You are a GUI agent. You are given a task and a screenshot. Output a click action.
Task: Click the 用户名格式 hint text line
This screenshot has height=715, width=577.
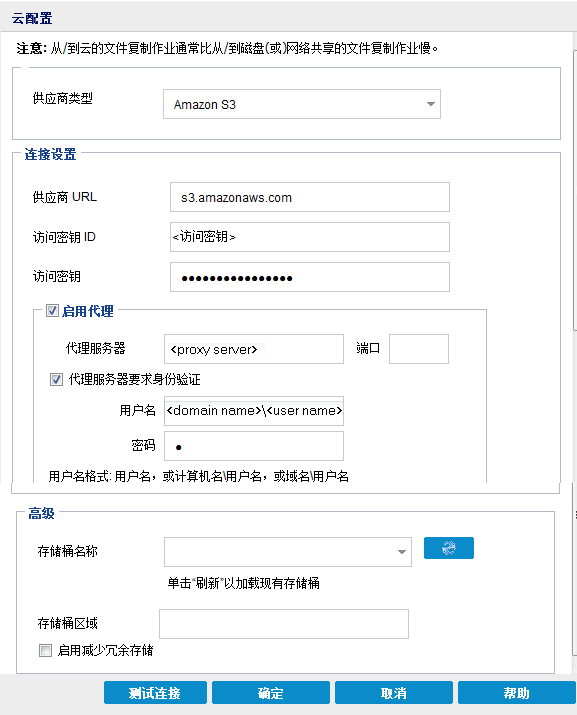[x=198, y=477]
